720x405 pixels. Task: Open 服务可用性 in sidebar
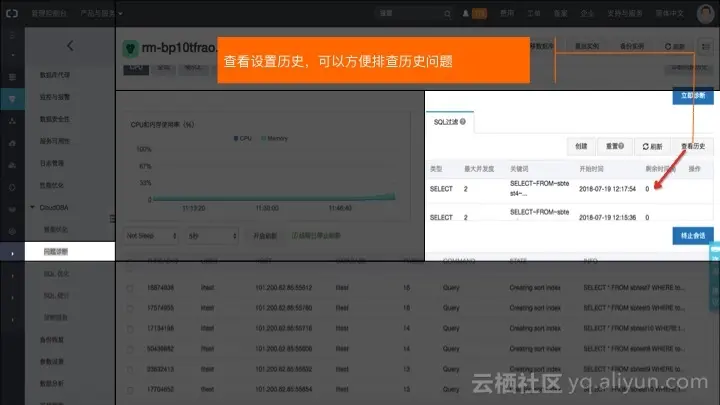55,141
